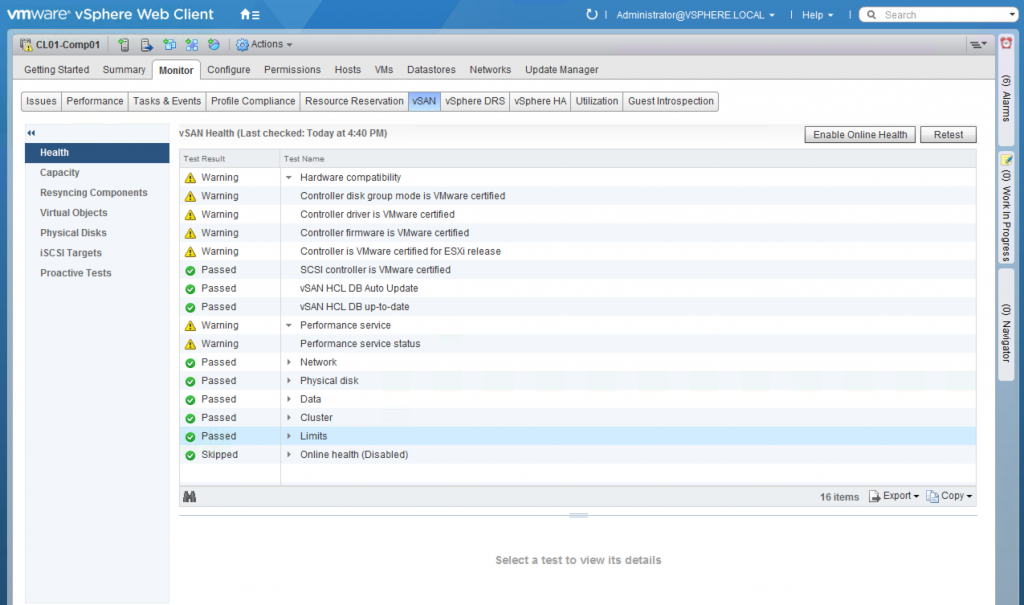Click the New vApp toolbar icon
The width and height of the screenshot is (1024, 605).
[x=191, y=44]
